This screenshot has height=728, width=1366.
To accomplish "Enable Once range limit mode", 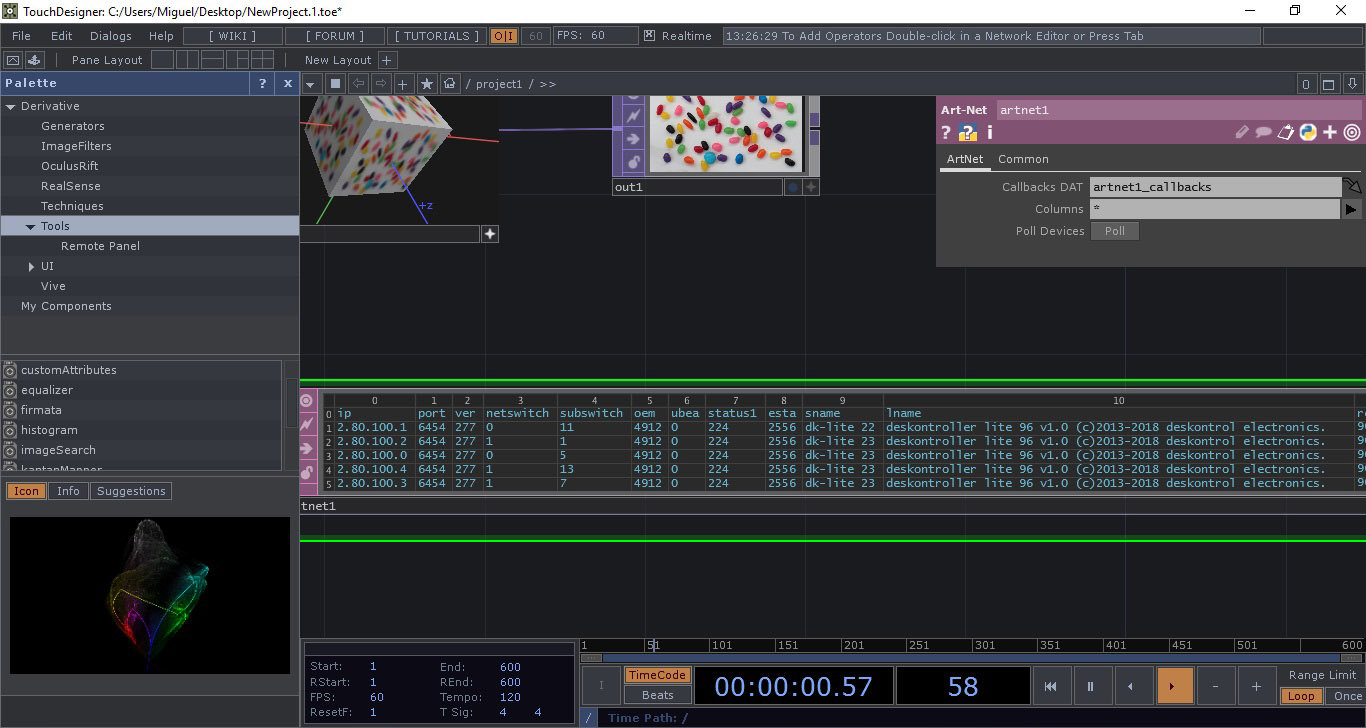I will click(1347, 696).
